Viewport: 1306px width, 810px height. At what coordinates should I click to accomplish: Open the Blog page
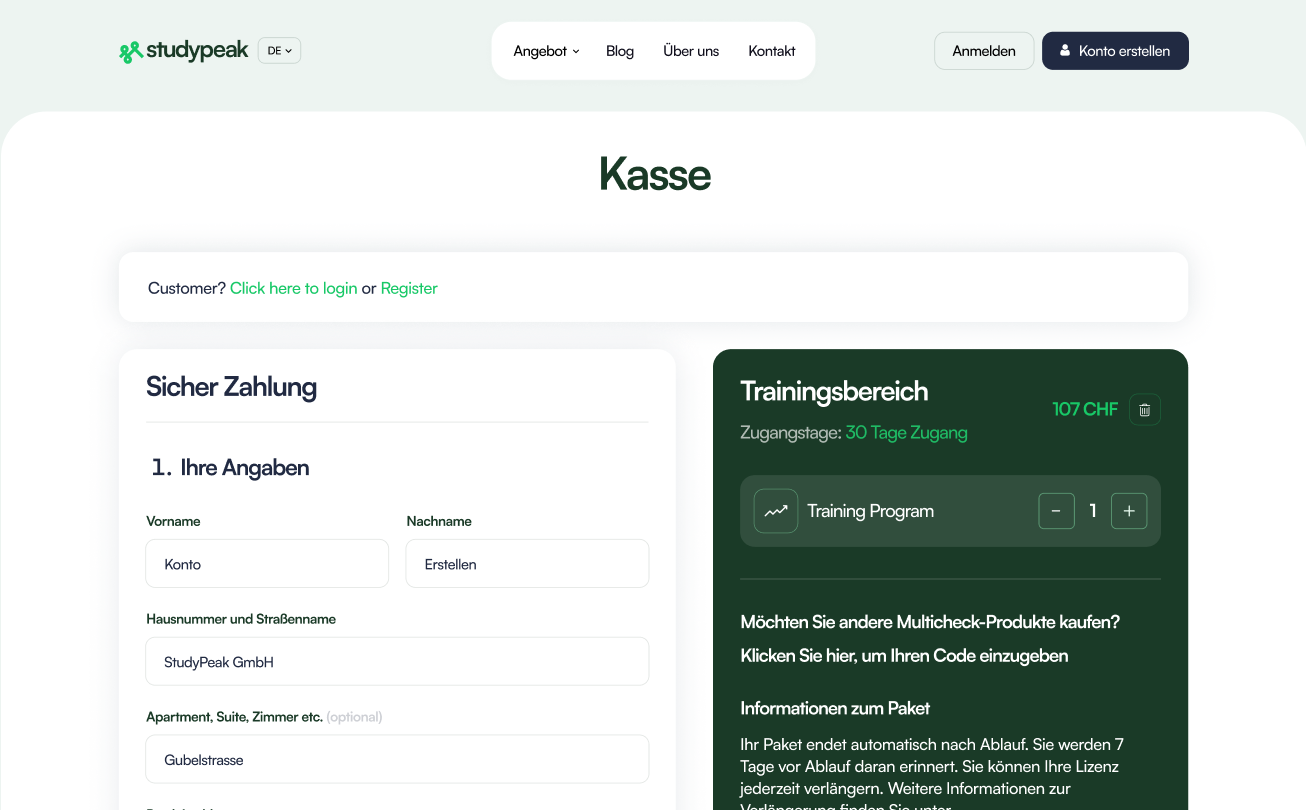pos(620,51)
